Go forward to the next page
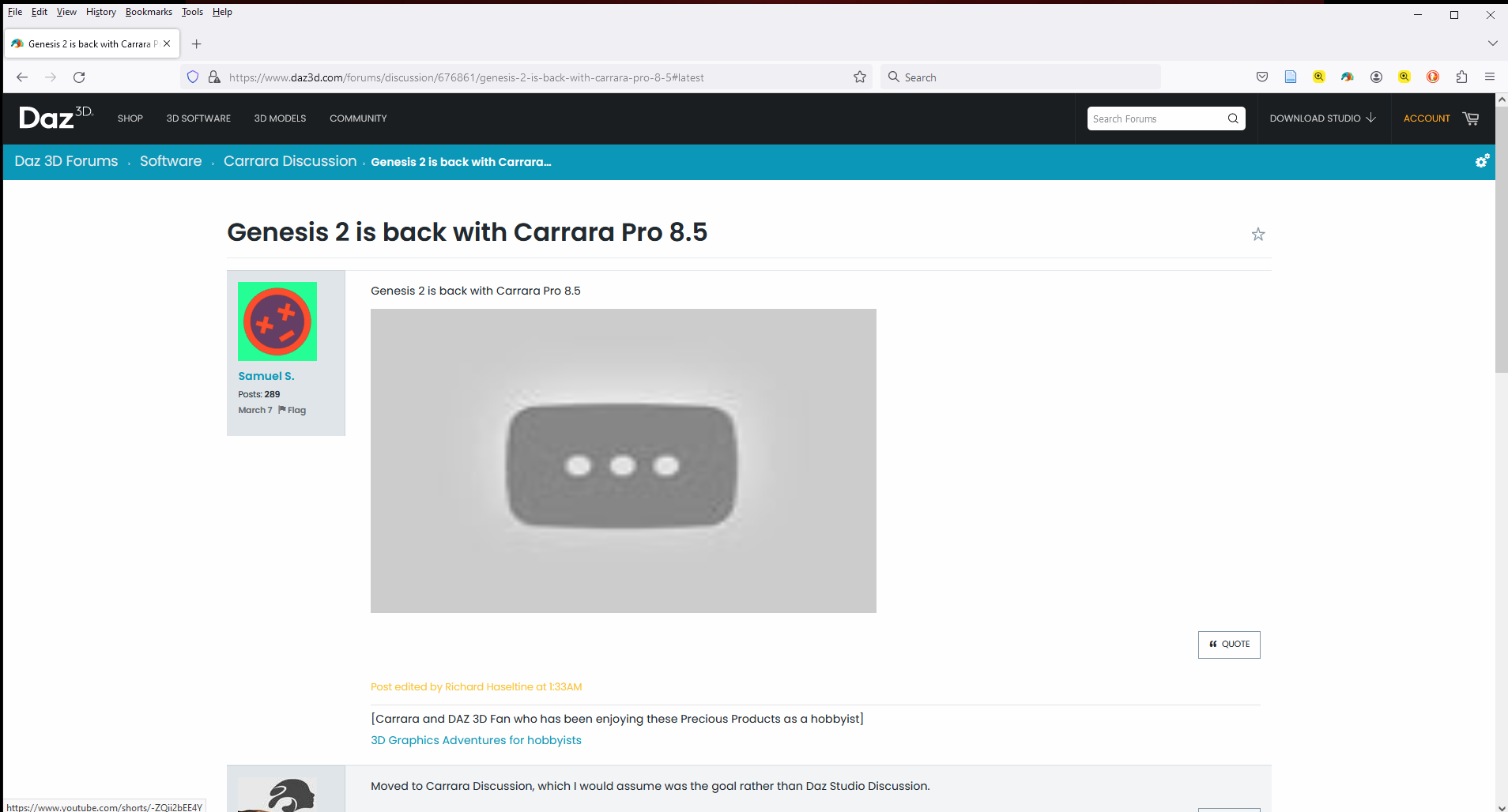This screenshot has width=1508, height=812. tap(51, 77)
